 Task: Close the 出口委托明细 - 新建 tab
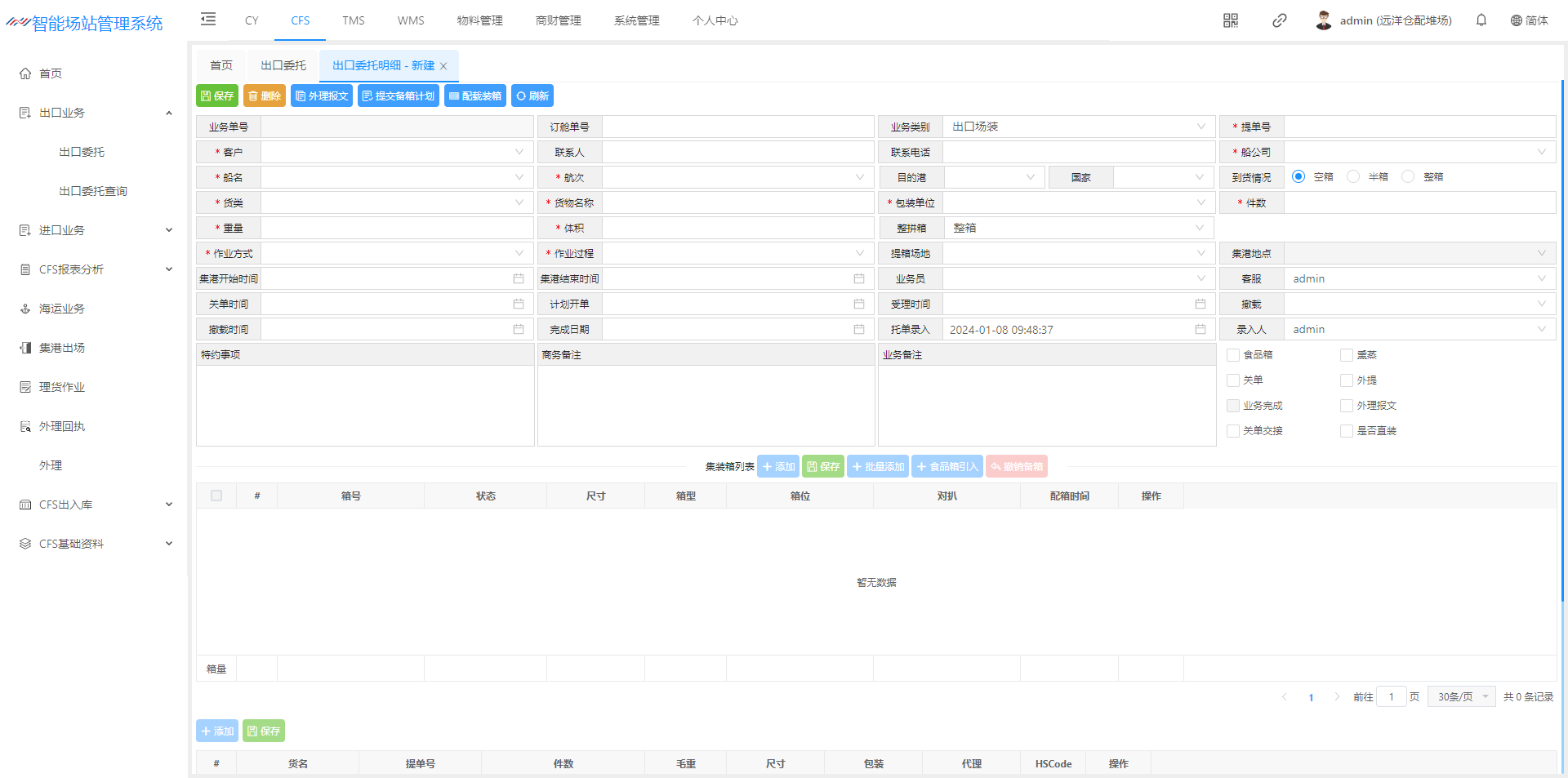coord(443,66)
